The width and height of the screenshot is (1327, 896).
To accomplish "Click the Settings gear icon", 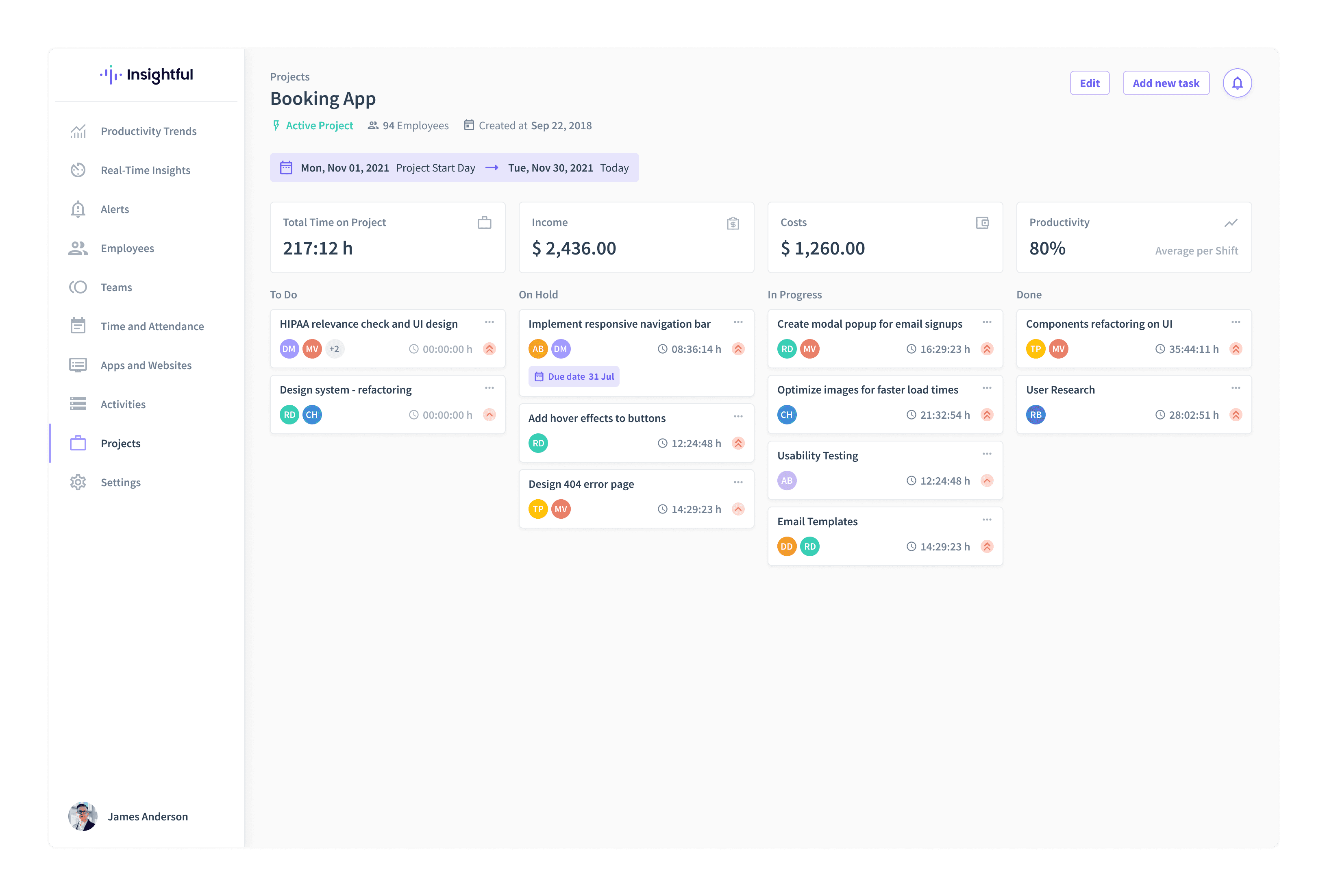I will click(78, 483).
